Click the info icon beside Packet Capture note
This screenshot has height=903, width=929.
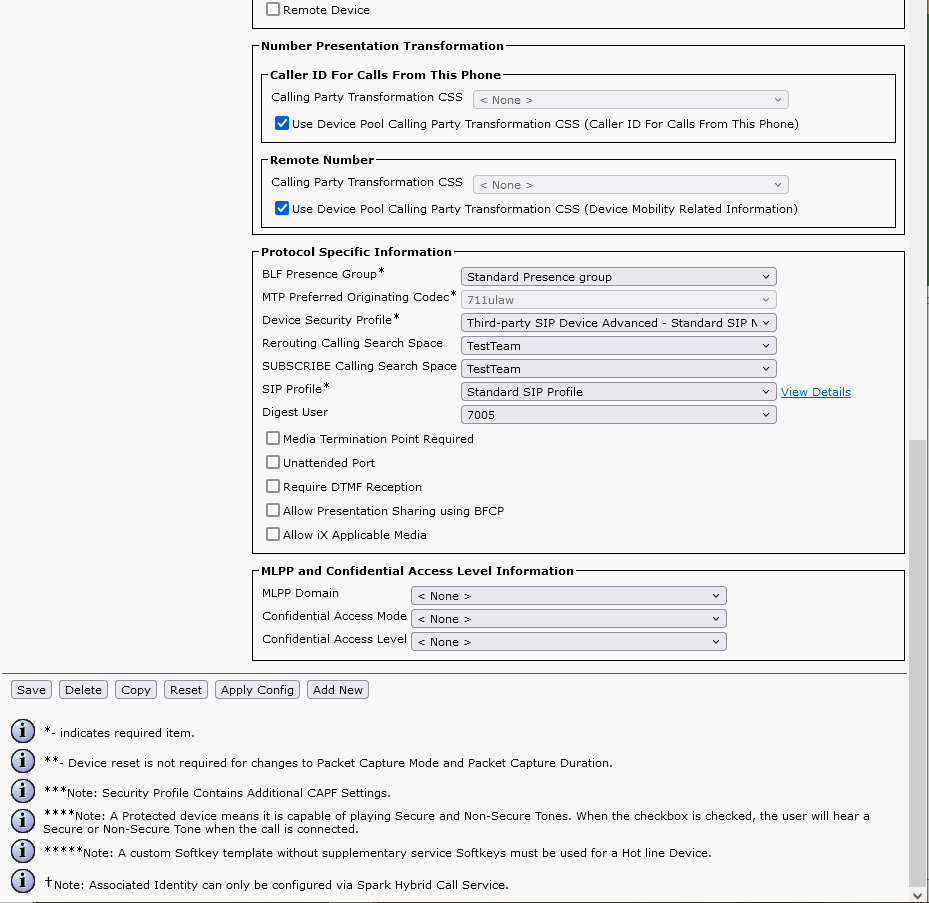coord(22,761)
